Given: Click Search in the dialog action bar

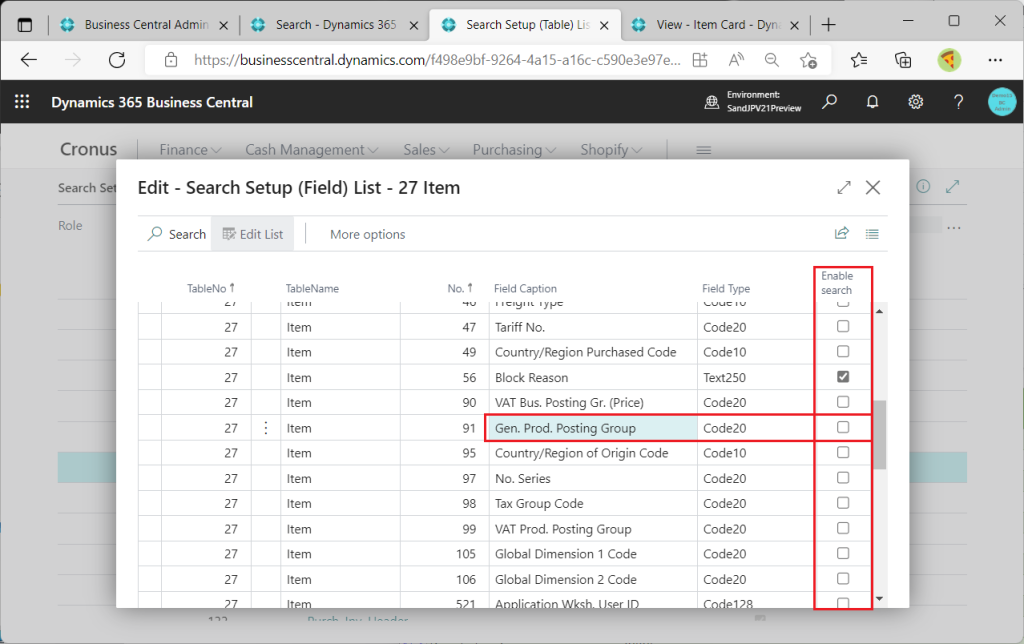Looking at the screenshot, I should 177,234.
